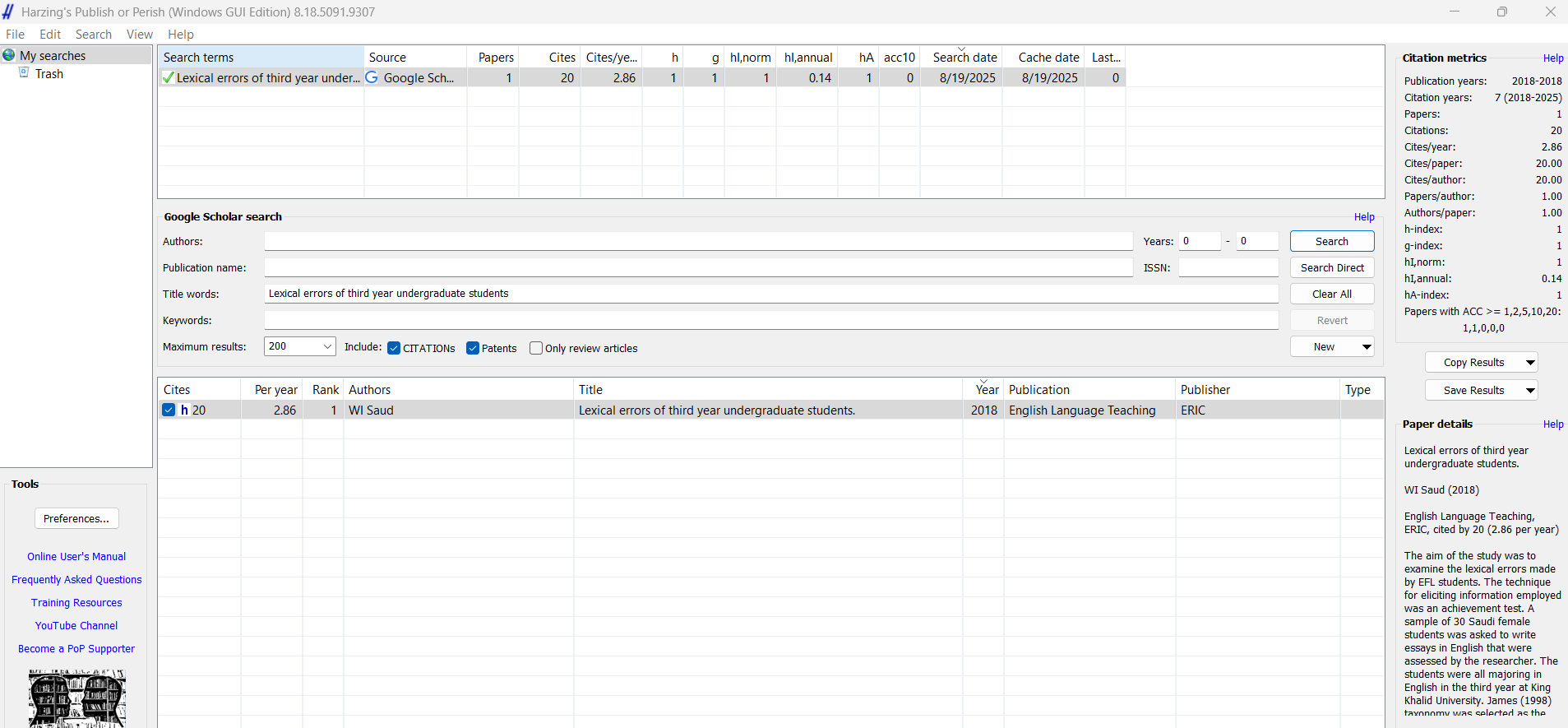Open the View menu

pyautogui.click(x=140, y=34)
